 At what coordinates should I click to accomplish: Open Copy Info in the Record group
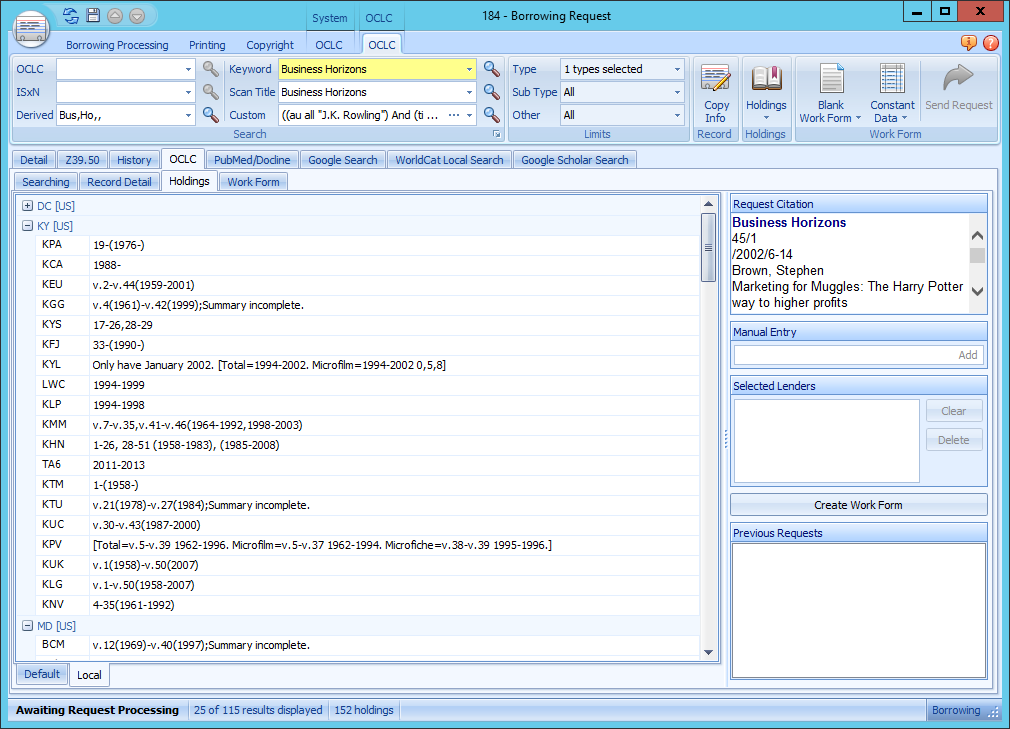point(716,90)
